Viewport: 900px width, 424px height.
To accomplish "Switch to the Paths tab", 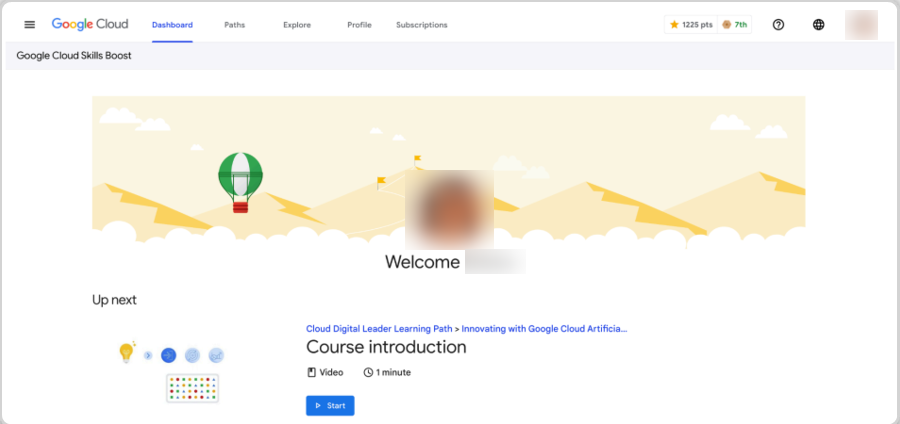I will [234, 25].
